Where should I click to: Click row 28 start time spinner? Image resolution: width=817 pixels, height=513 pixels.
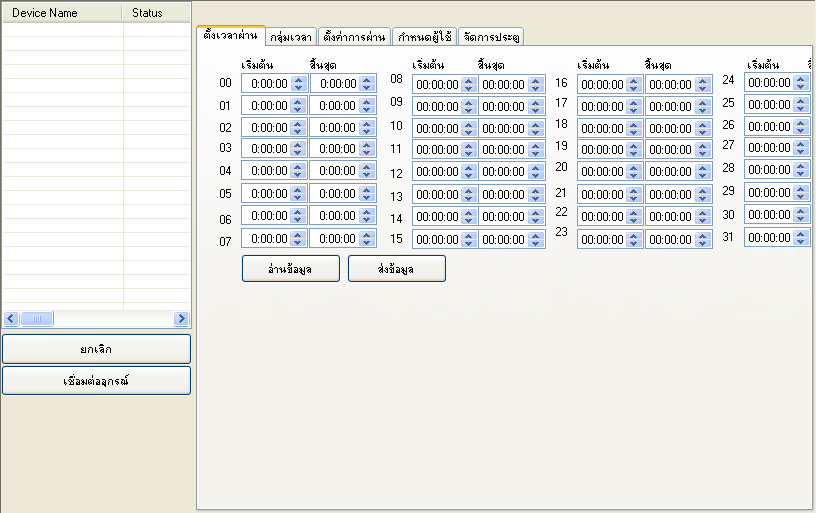[x=801, y=169]
